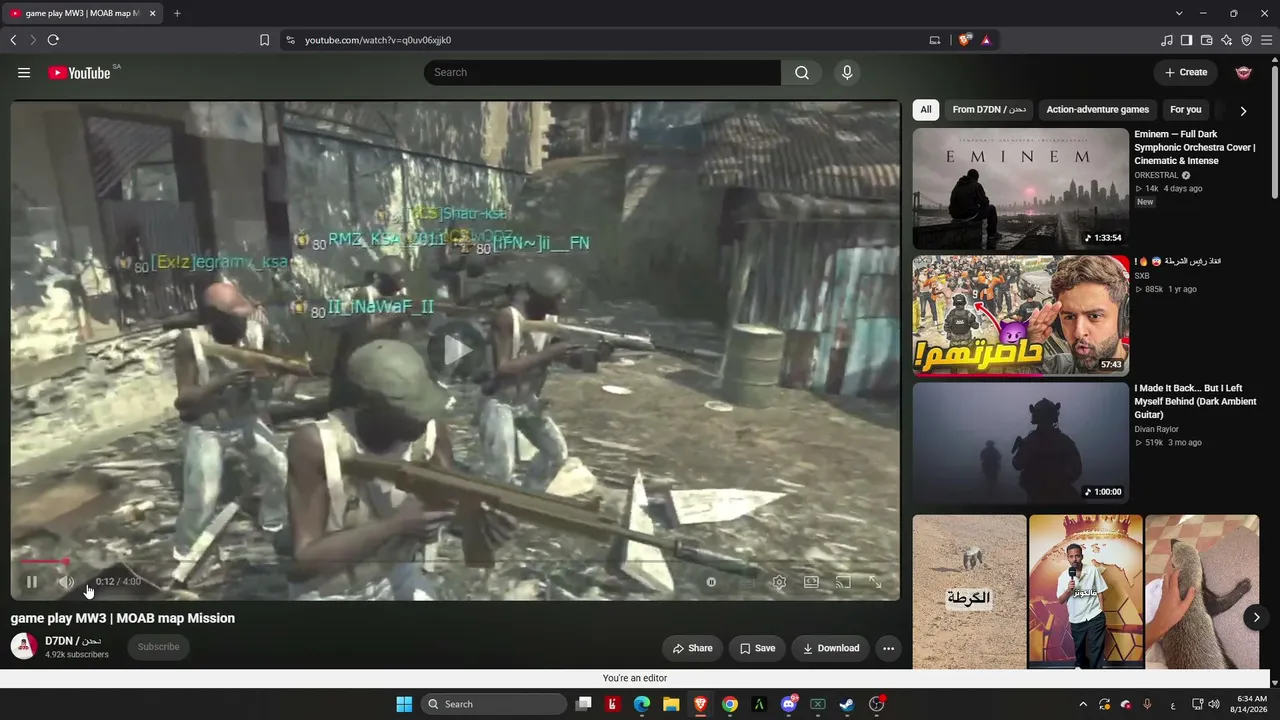Open the media playlist music-note icon
This screenshot has height=720, width=1280.
1166,40
